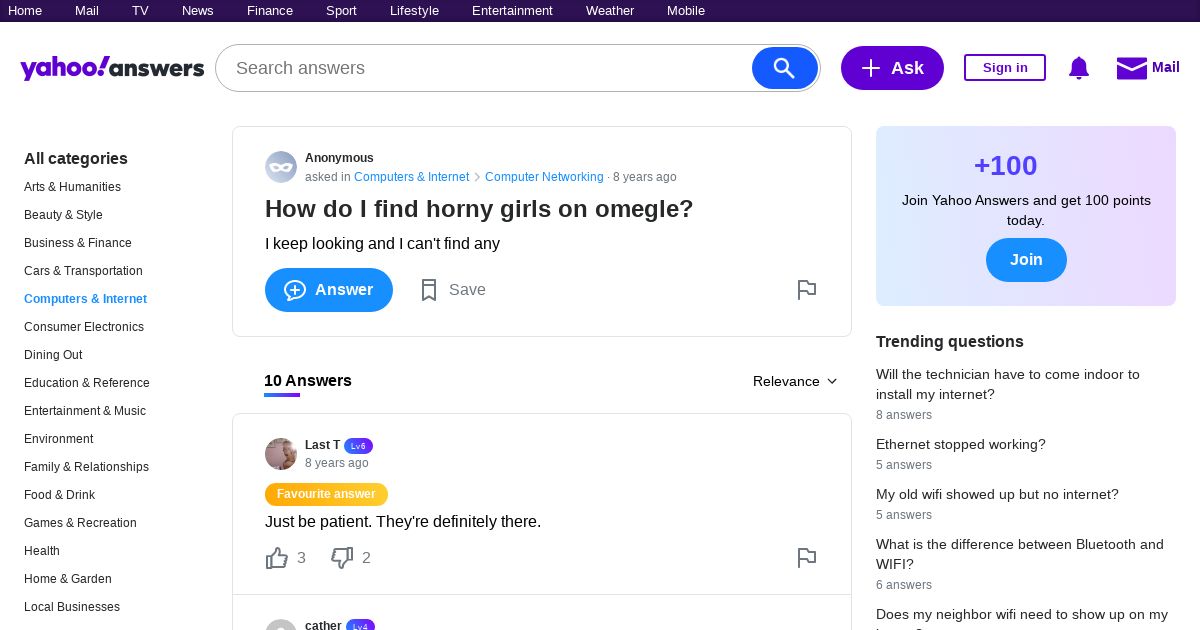Click the Join button in the points card

pyautogui.click(x=1026, y=260)
